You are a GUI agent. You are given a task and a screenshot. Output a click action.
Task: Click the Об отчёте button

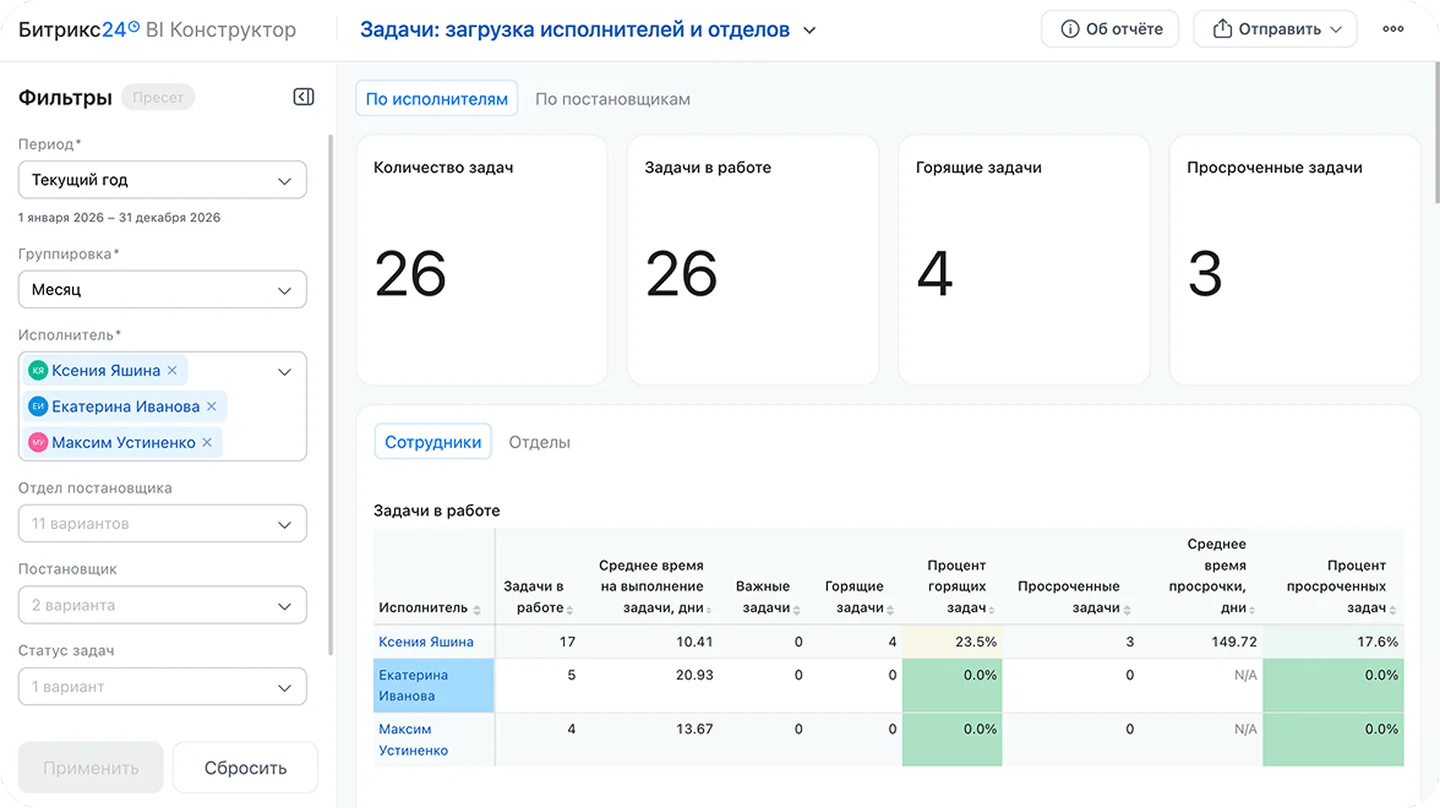coord(1110,29)
